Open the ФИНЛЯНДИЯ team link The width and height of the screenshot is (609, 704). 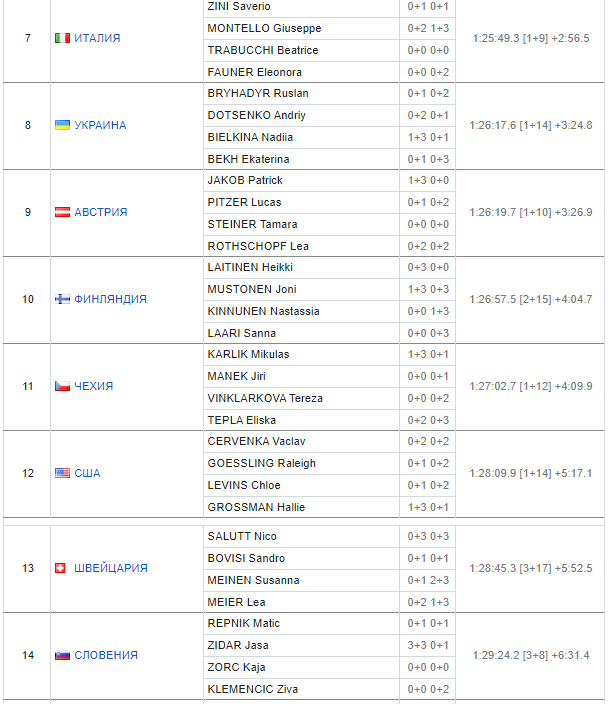point(110,299)
